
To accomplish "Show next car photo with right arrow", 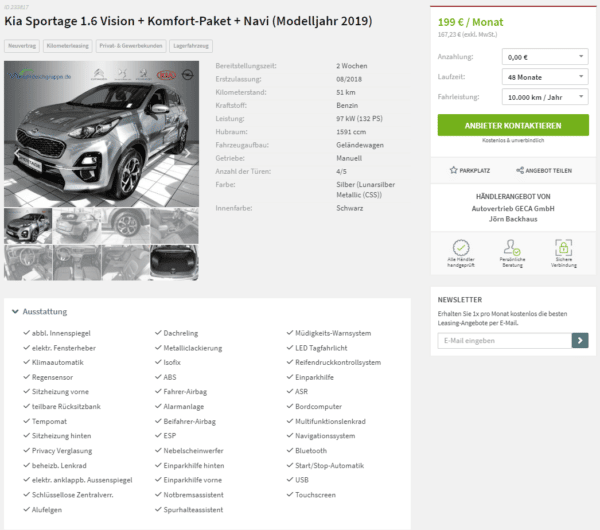I will 188,153.
